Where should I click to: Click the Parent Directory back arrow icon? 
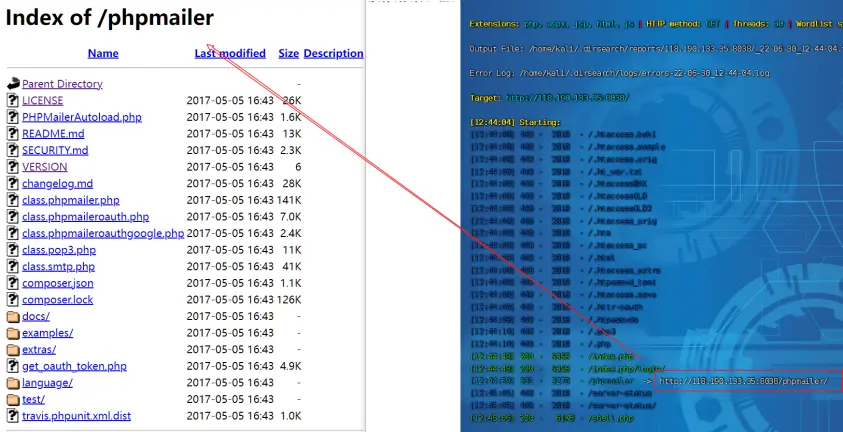(x=13, y=84)
